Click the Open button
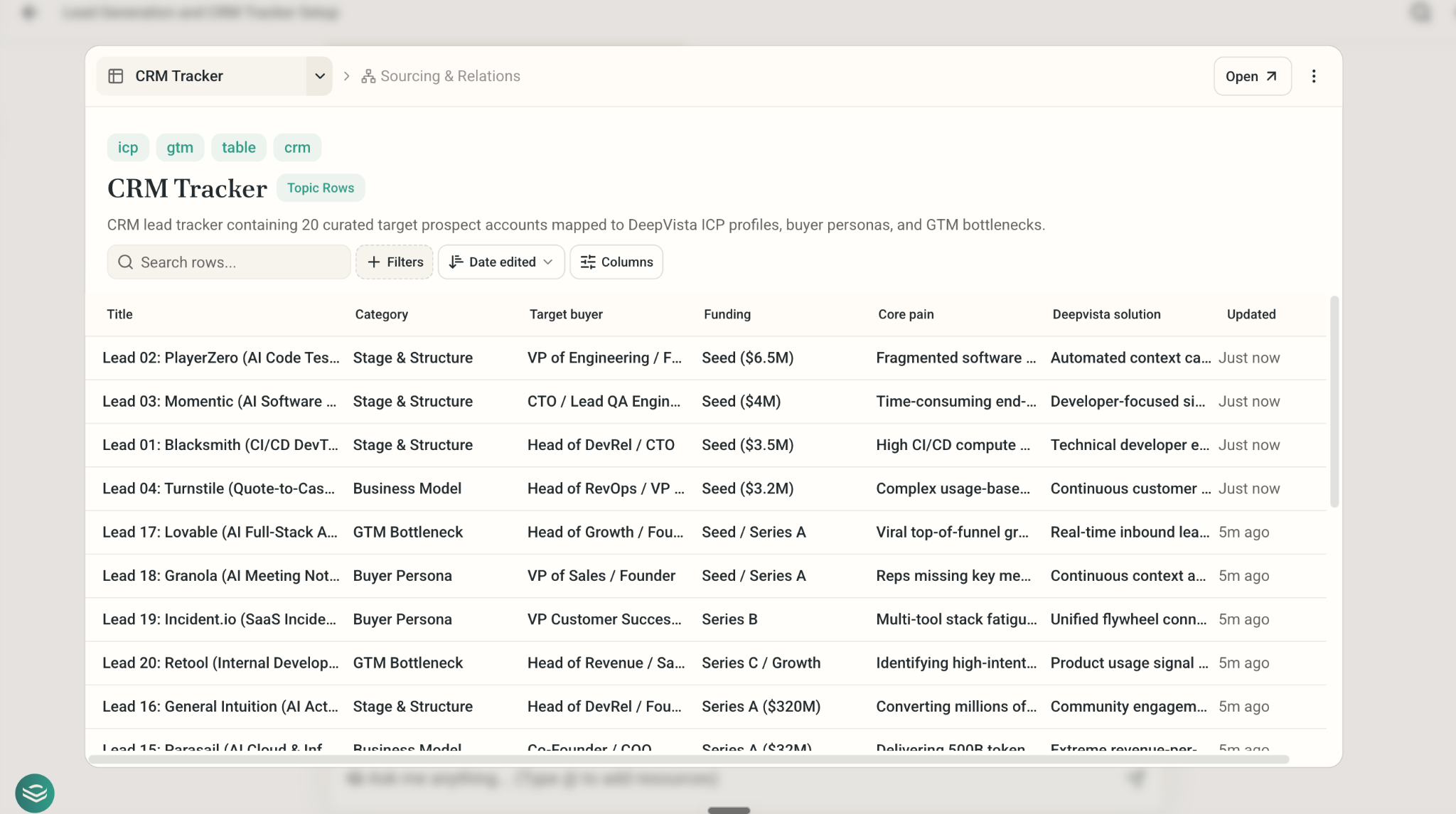Screen dimensions: 1456x814 tap(1252, 76)
